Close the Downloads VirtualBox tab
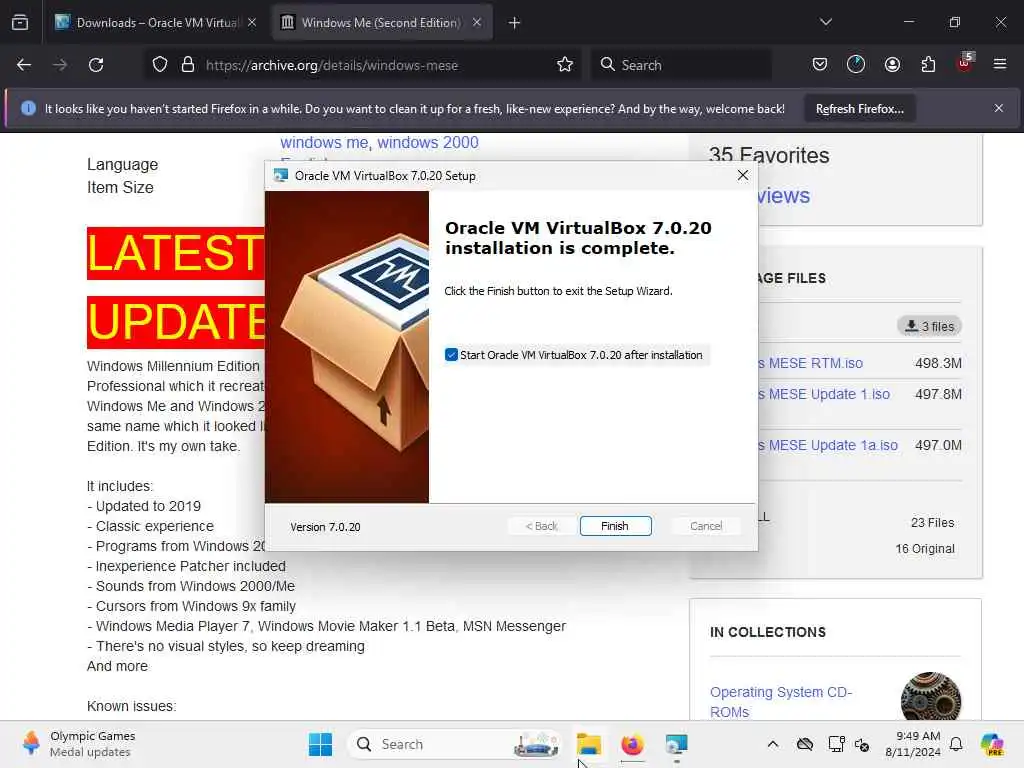1024x768 pixels. pos(252,23)
